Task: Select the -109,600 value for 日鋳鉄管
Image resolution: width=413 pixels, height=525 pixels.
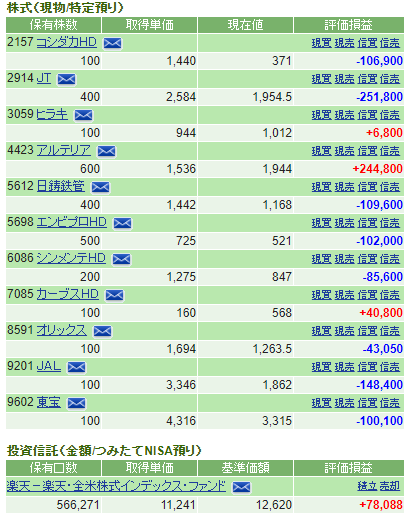Action: click(x=380, y=205)
